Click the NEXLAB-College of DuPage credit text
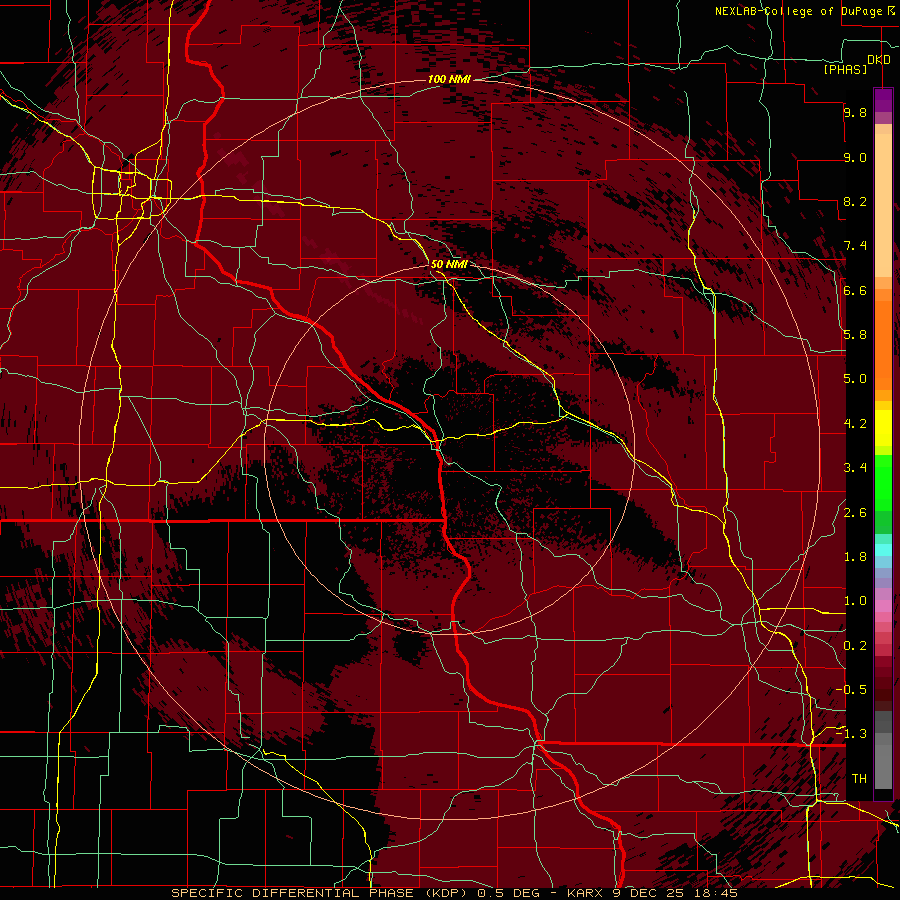 tap(804, 11)
